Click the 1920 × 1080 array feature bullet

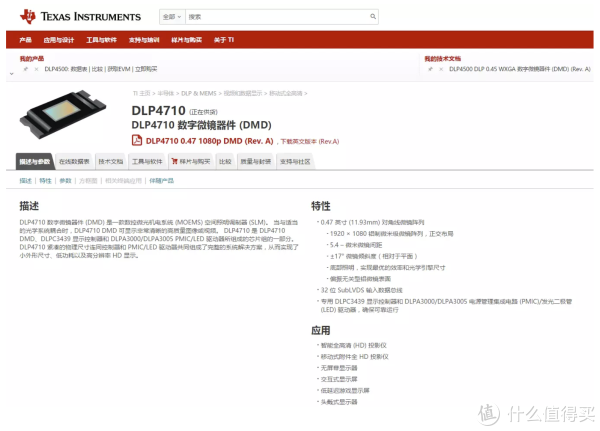click(391, 233)
